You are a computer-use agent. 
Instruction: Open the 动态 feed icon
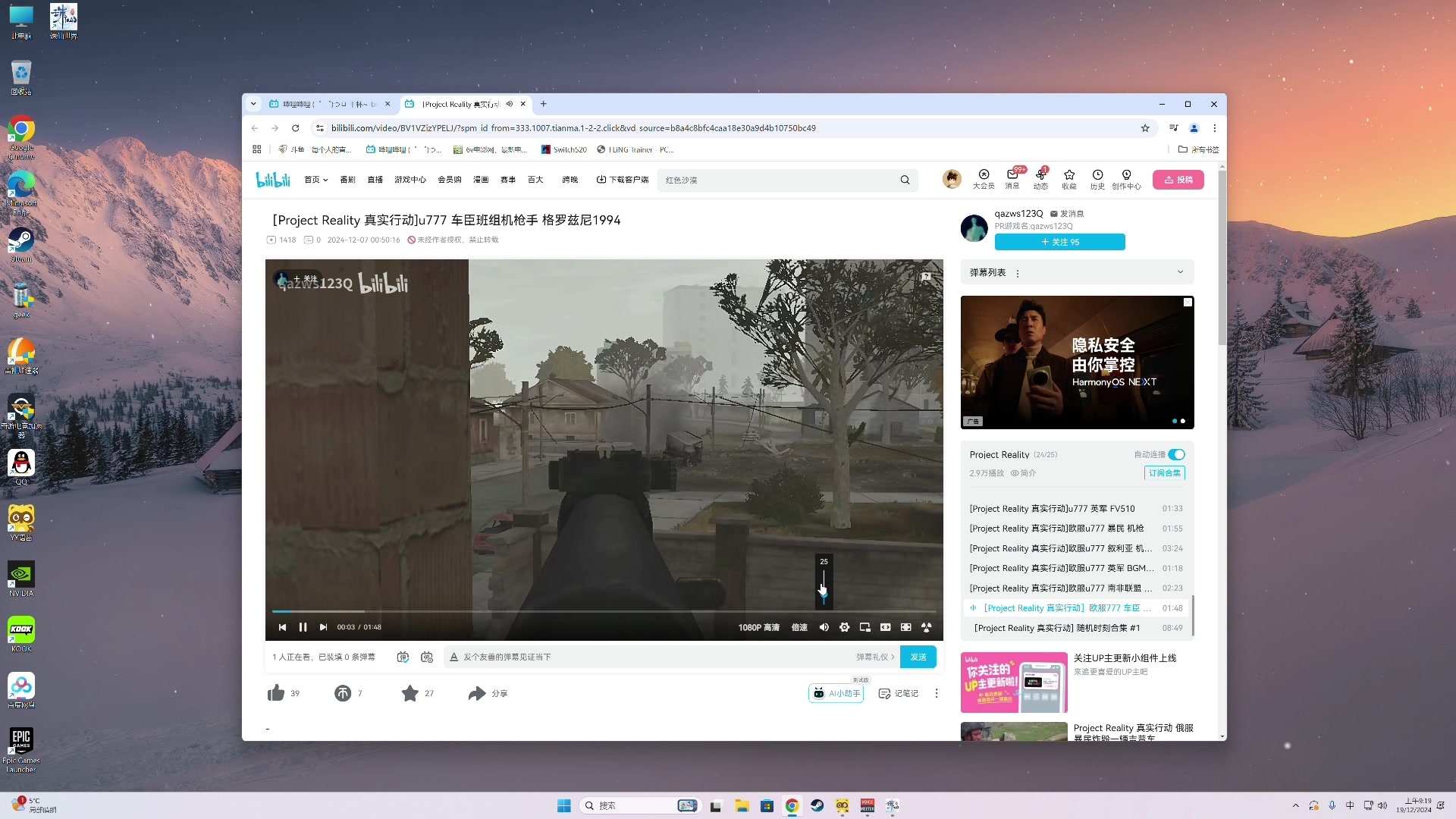click(x=1040, y=179)
